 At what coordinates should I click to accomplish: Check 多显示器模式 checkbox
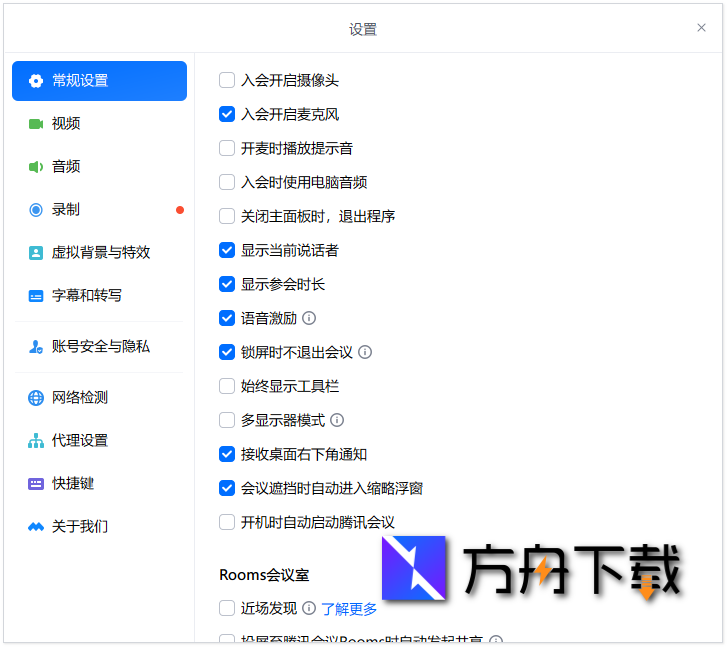(x=227, y=420)
